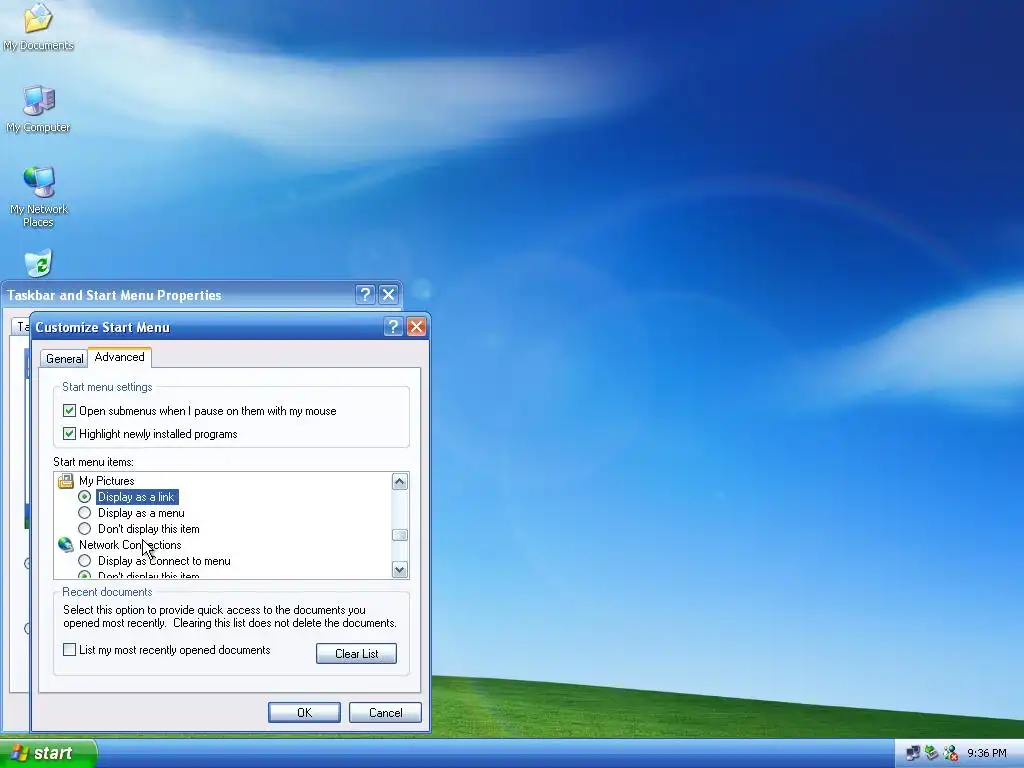Select Display as Connect to menu option

(x=84, y=561)
